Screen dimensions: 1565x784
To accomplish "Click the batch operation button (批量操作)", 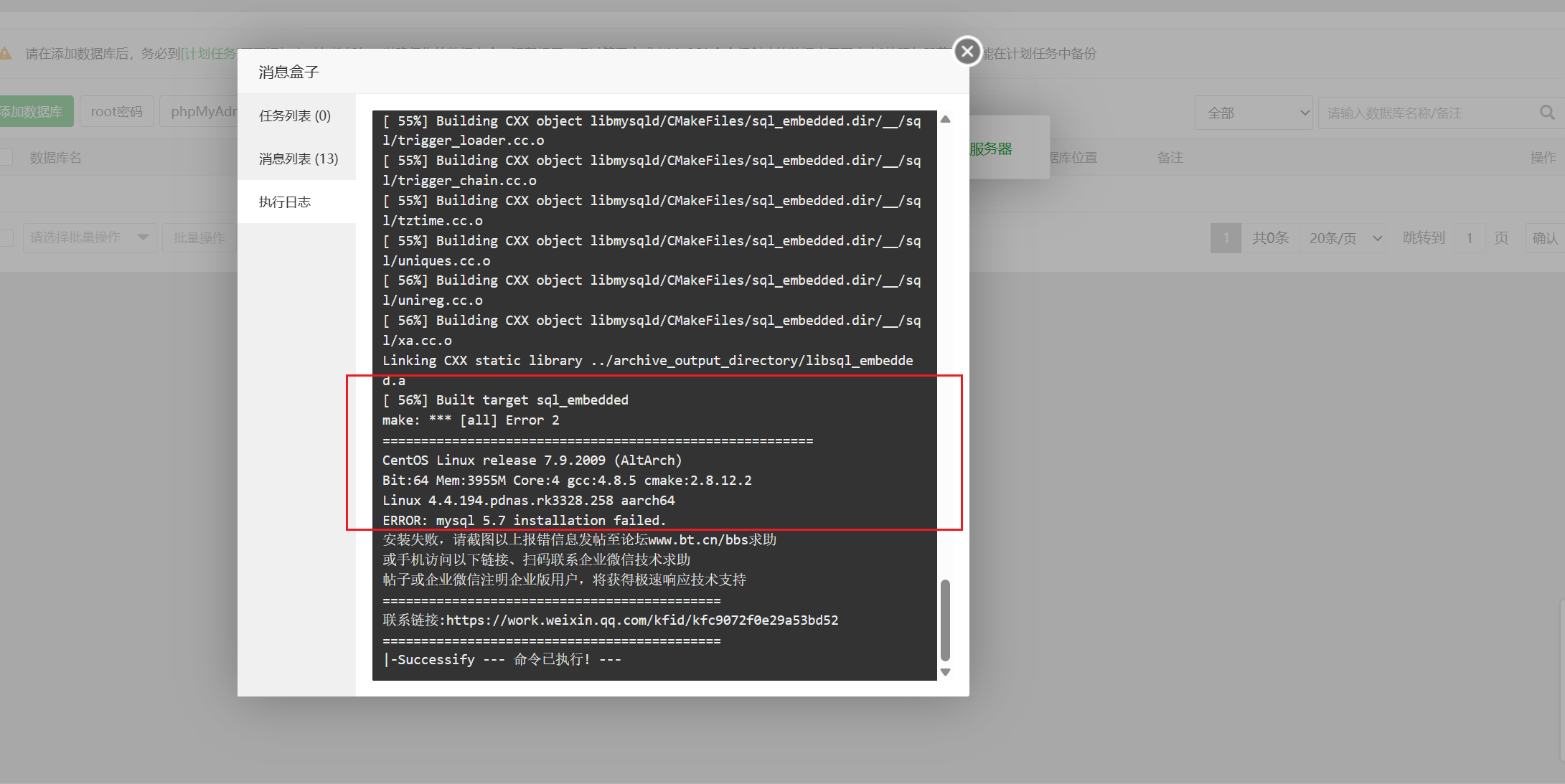I will 200,237.
